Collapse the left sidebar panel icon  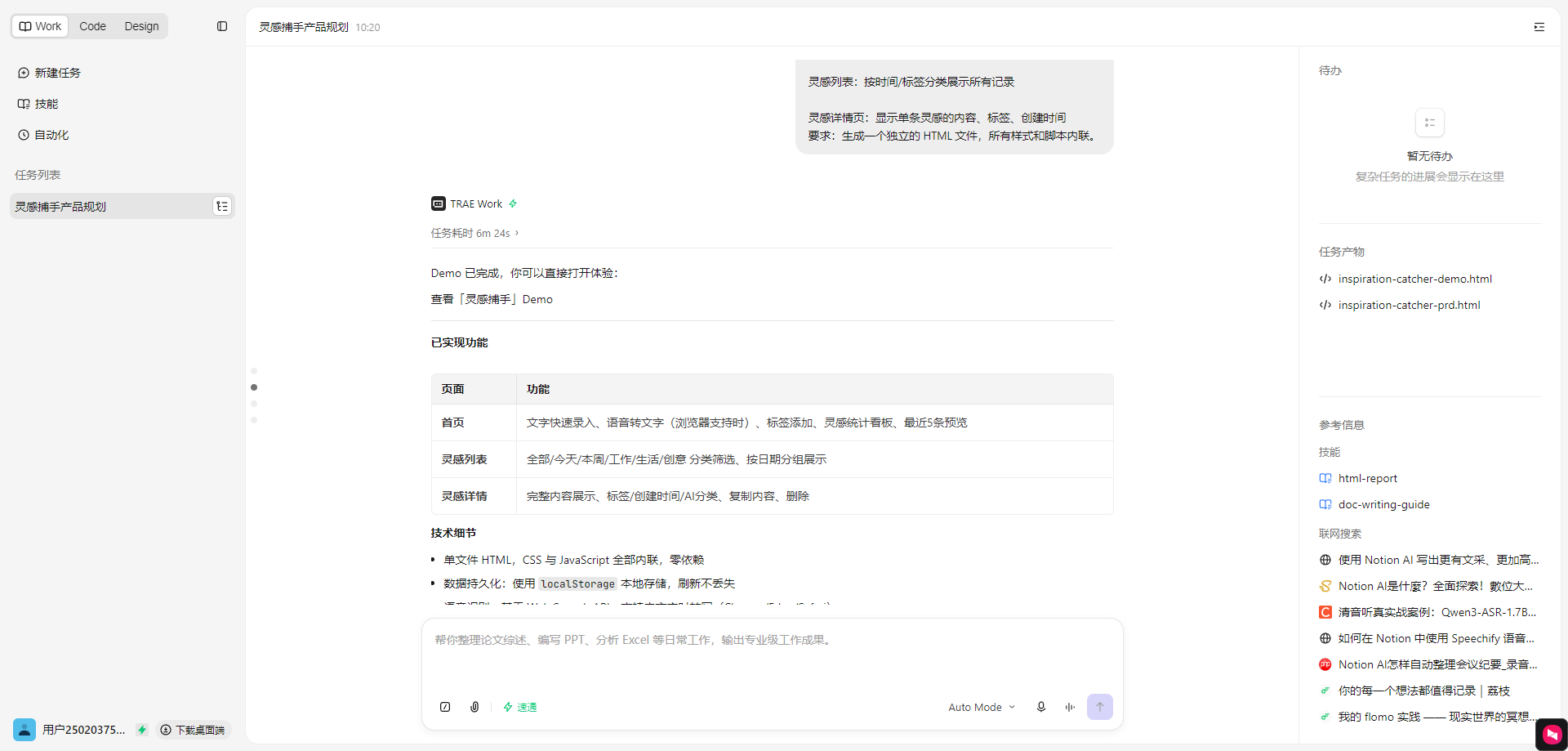(x=222, y=26)
